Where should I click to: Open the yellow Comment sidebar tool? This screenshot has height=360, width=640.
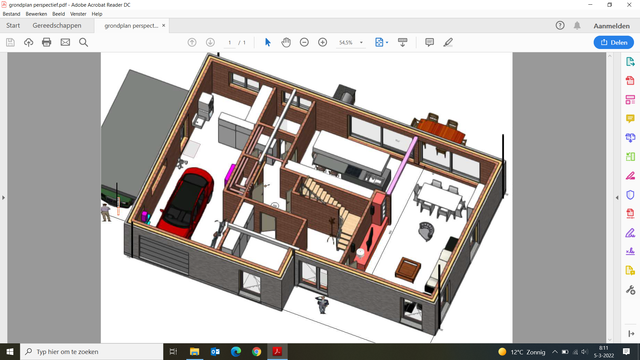pos(630,119)
